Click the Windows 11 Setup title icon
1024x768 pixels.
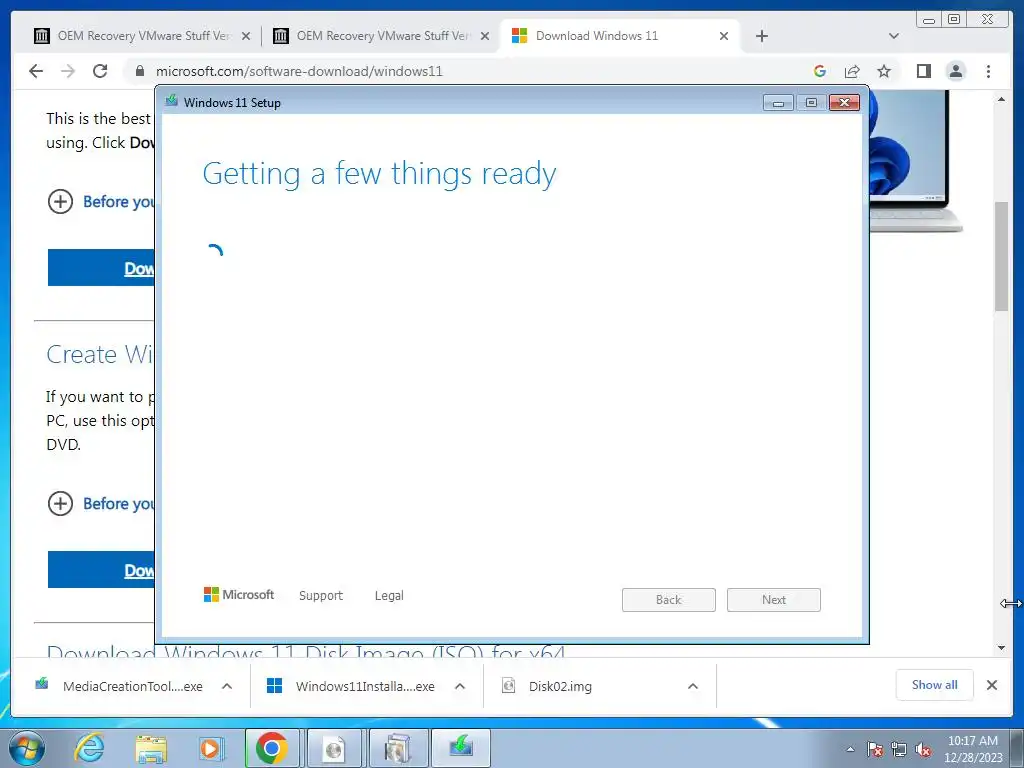click(x=172, y=101)
